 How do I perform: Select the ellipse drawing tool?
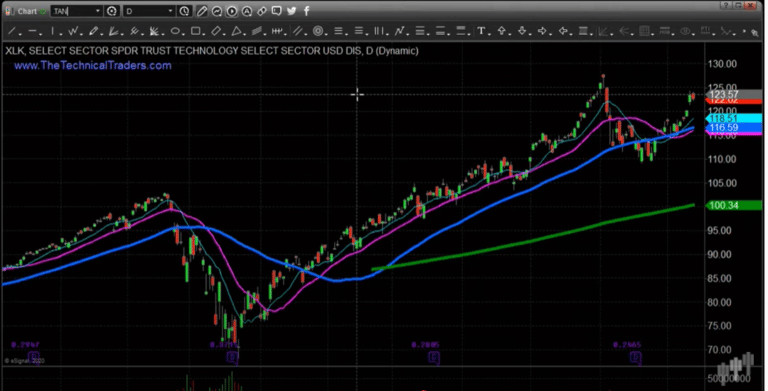click(175, 31)
